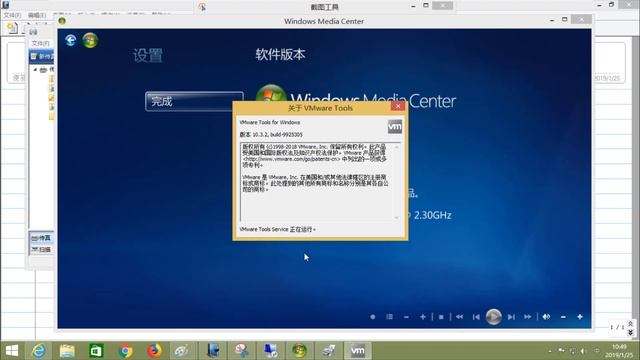Open the guide grid icon in Media Center controls
This screenshot has height=360, width=640.
tap(389, 317)
